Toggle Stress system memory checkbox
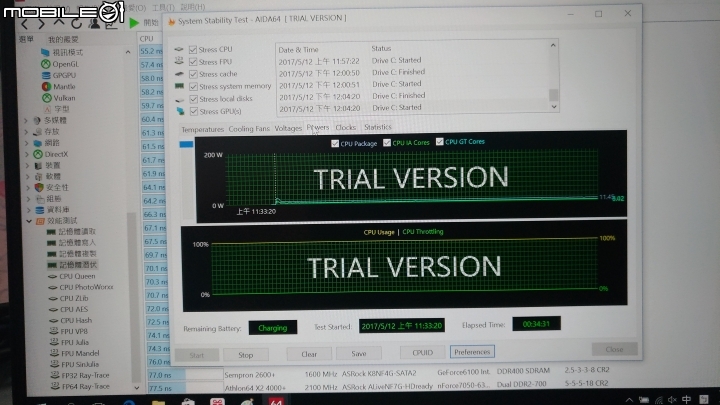Image resolution: width=720 pixels, height=405 pixels. (193, 86)
